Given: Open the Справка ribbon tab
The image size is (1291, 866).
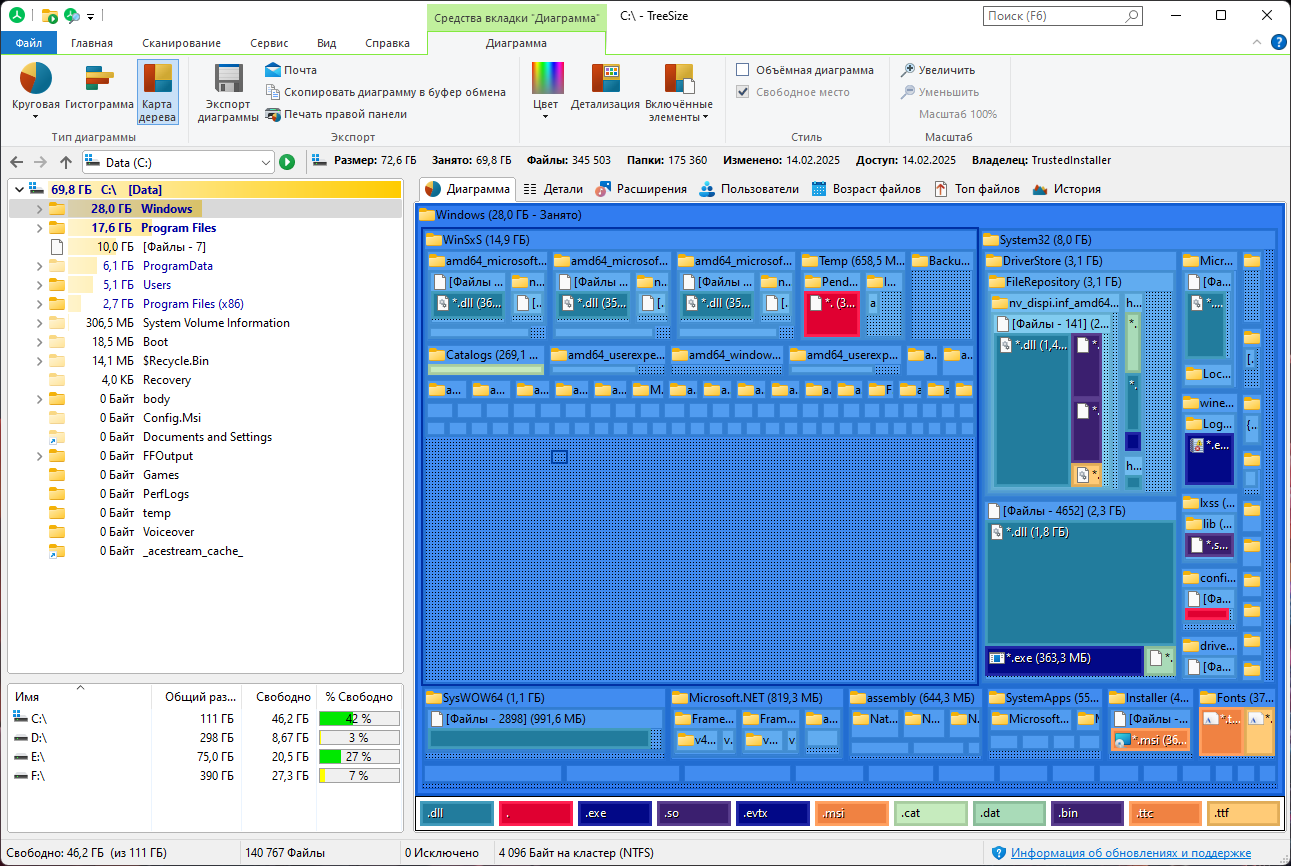Looking at the screenshot, I should coord(387,43).
